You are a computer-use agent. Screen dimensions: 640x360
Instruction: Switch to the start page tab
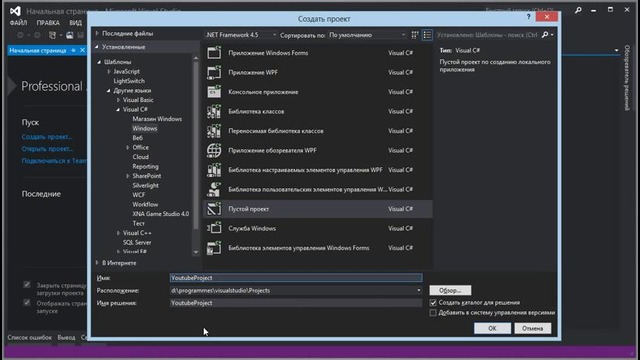pos(38,50)
